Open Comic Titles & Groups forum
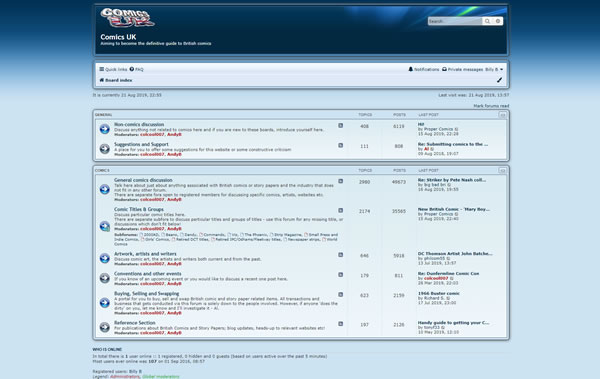Image resolution: width=600 pixels, height=379 pixels. pyautogui.click(x=139, y=209)
